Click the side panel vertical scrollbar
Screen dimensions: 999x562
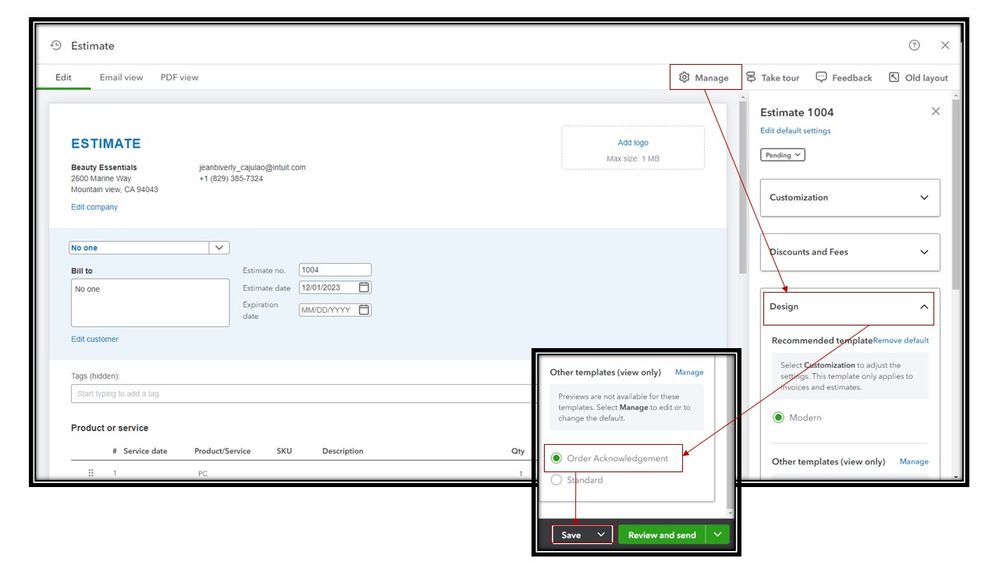pyautogui.click(x=956, y=194)
